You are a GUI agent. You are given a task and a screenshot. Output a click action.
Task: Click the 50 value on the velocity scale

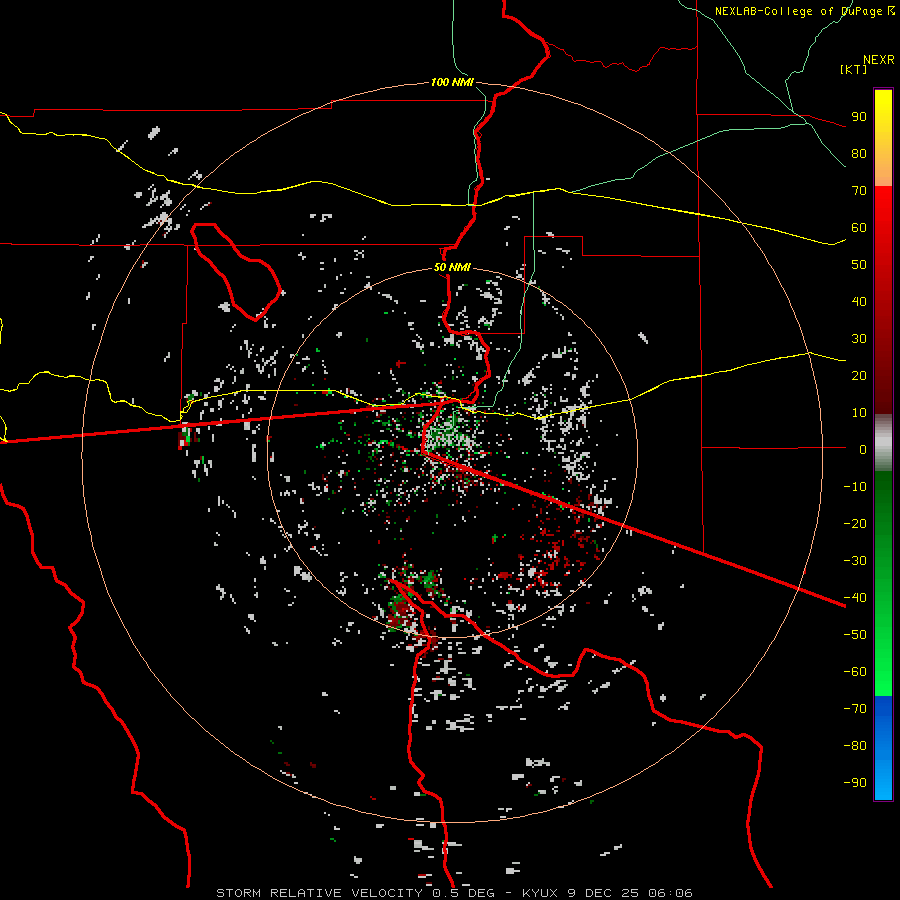pos(859,265)
